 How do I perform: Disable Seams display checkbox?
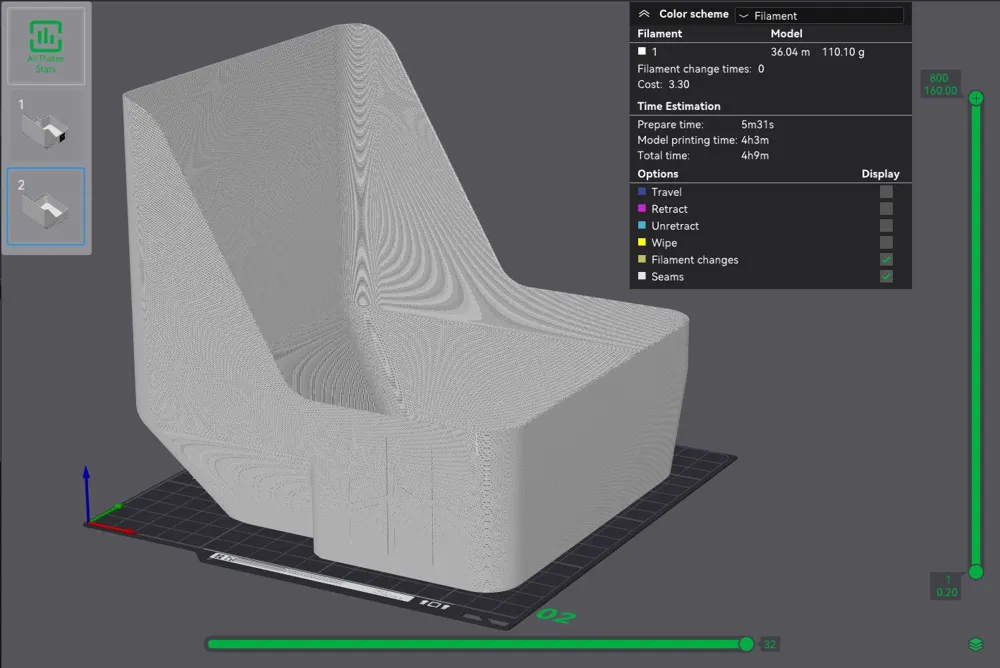click(x=886, y=276)
